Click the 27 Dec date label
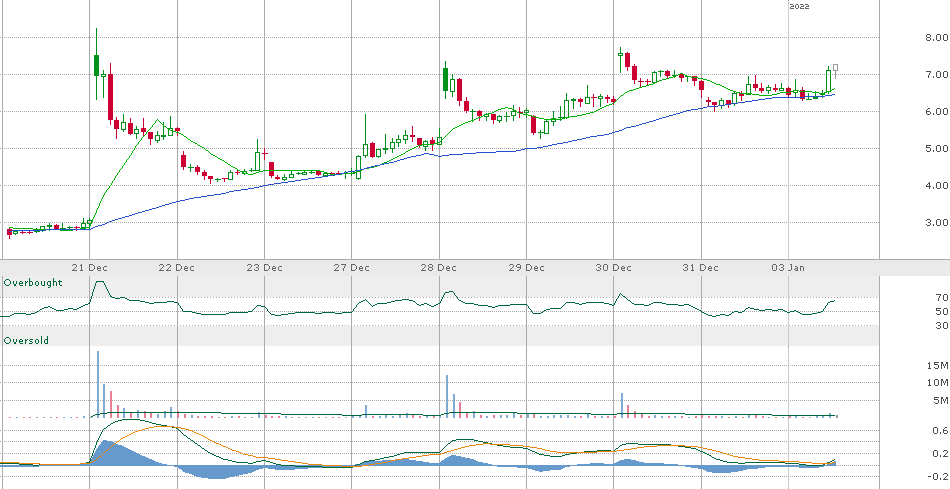The width and height of the screenshot is (950, 489). click(x=352, y=267)
